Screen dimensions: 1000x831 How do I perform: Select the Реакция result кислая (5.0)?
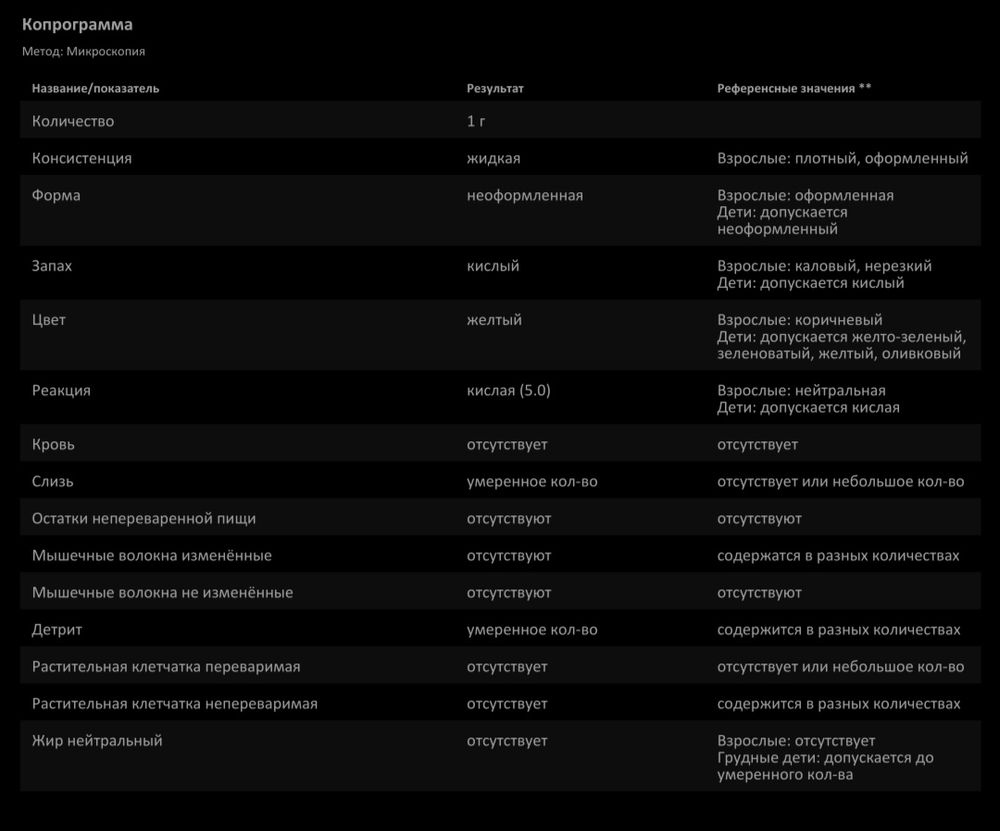(x=508, y=390)
